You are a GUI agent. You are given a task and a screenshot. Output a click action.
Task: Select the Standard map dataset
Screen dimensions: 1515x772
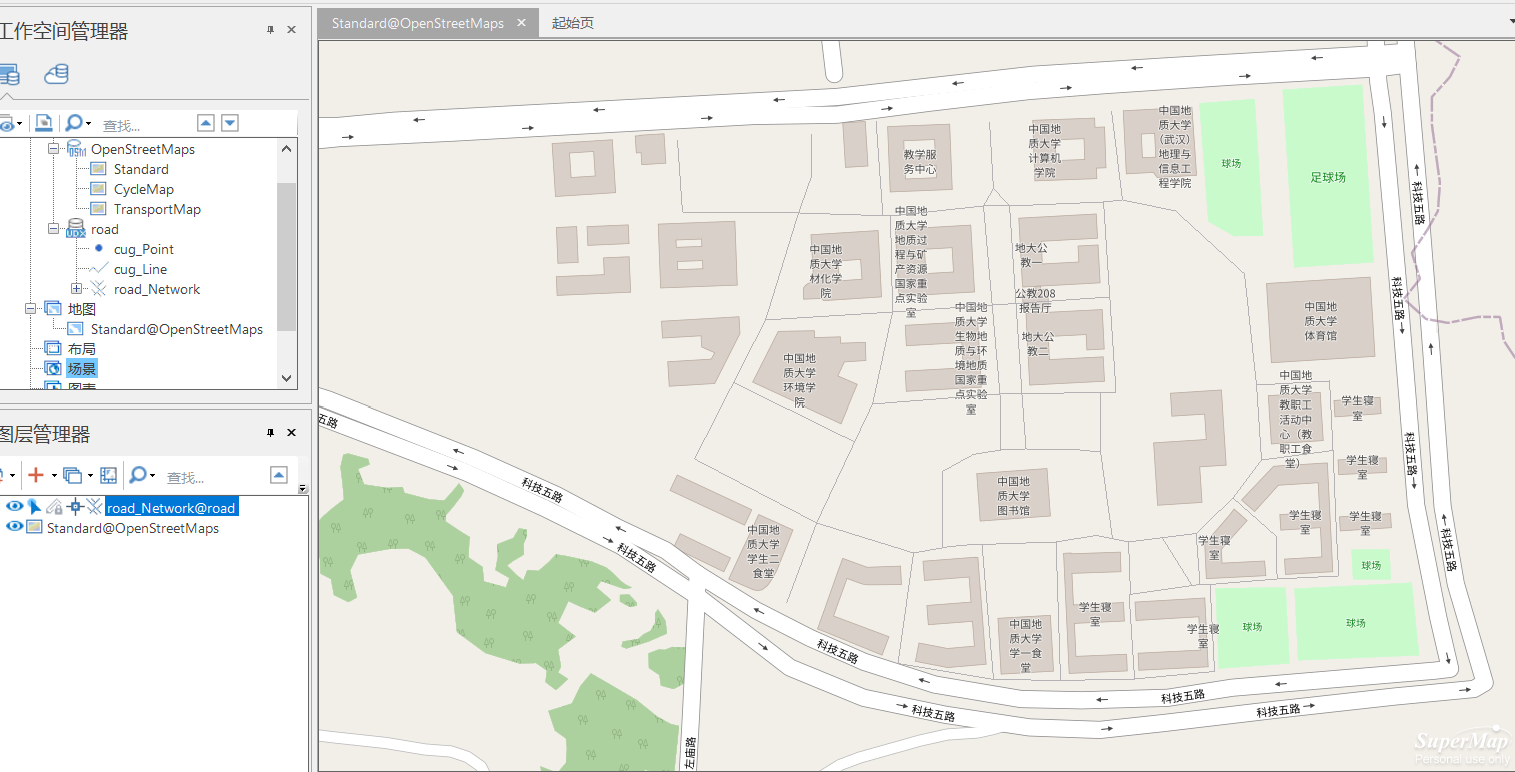pos(141,169)
